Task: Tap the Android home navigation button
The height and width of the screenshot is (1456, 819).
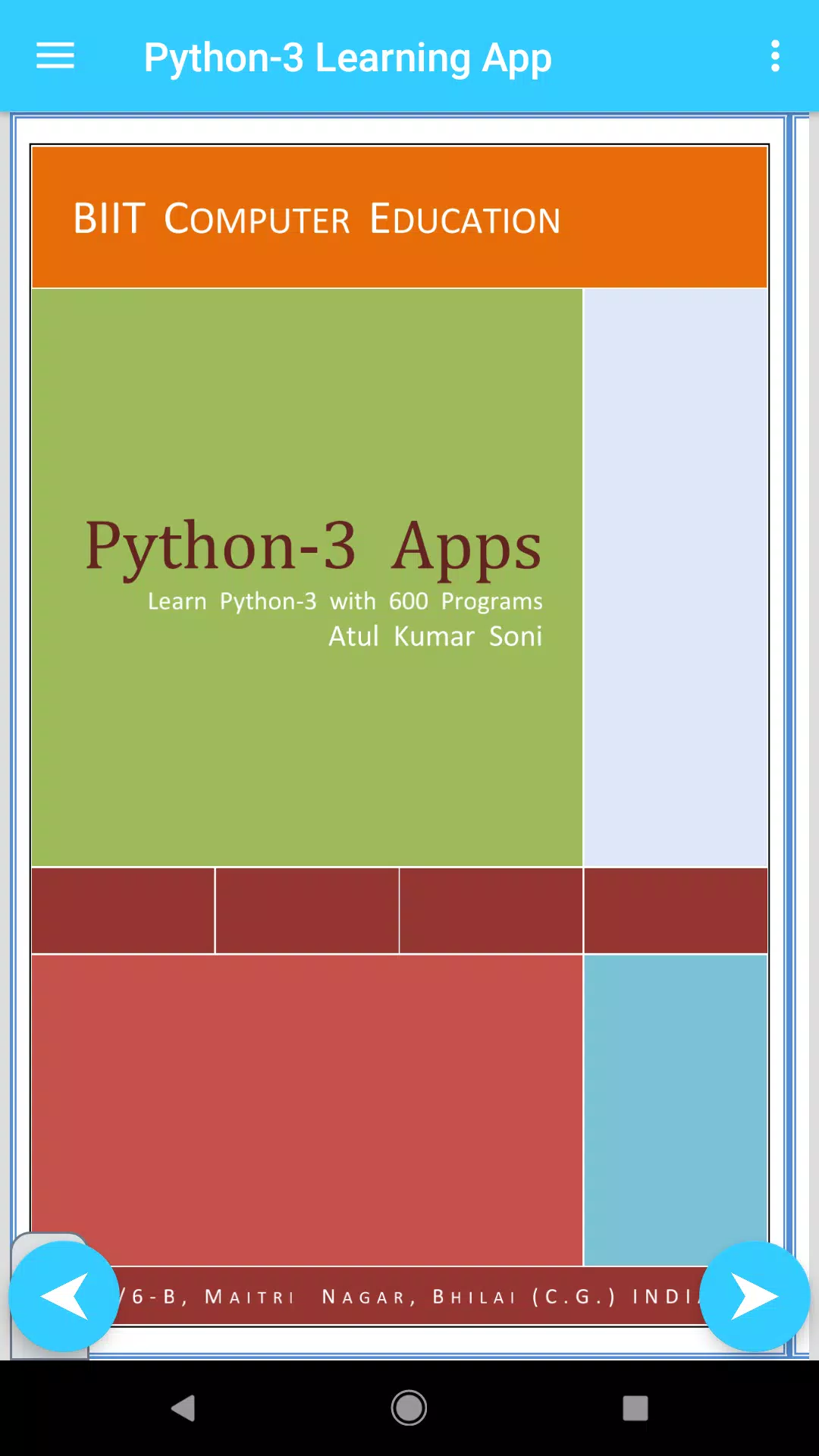Action: tap(409, 1408)
